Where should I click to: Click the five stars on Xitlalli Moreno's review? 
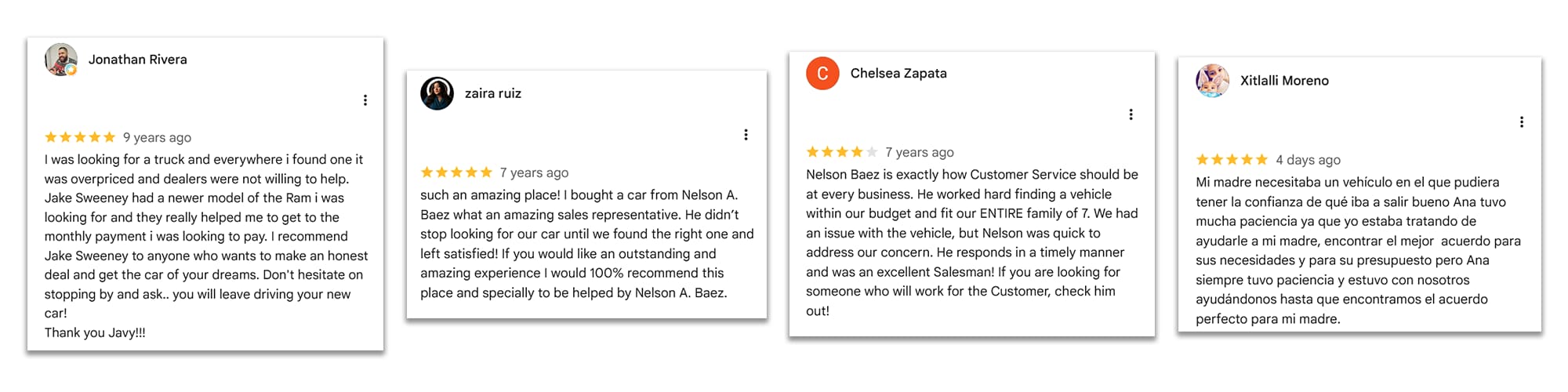tap(1232, 160)
